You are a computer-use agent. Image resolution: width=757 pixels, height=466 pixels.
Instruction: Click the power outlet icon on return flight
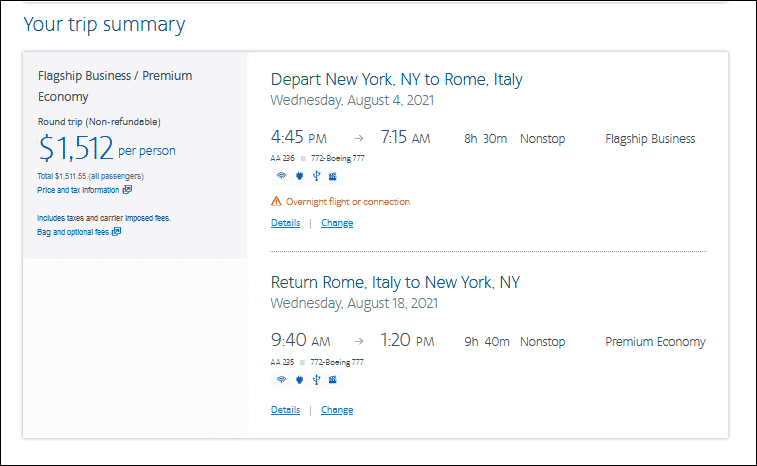coord(297,379)
